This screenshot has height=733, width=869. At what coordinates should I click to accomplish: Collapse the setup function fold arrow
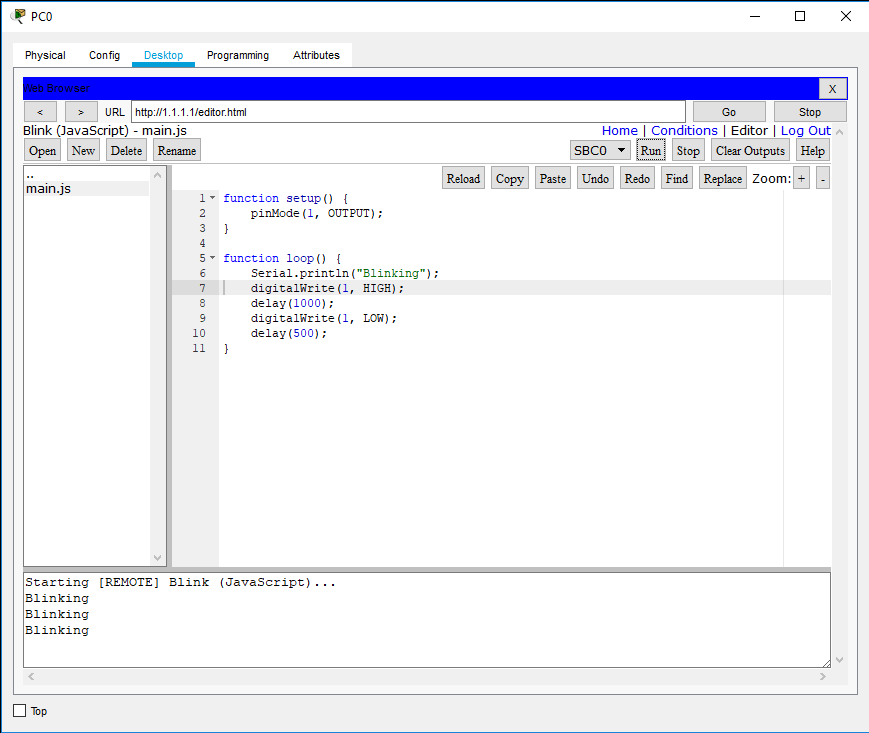pos(211,197)
